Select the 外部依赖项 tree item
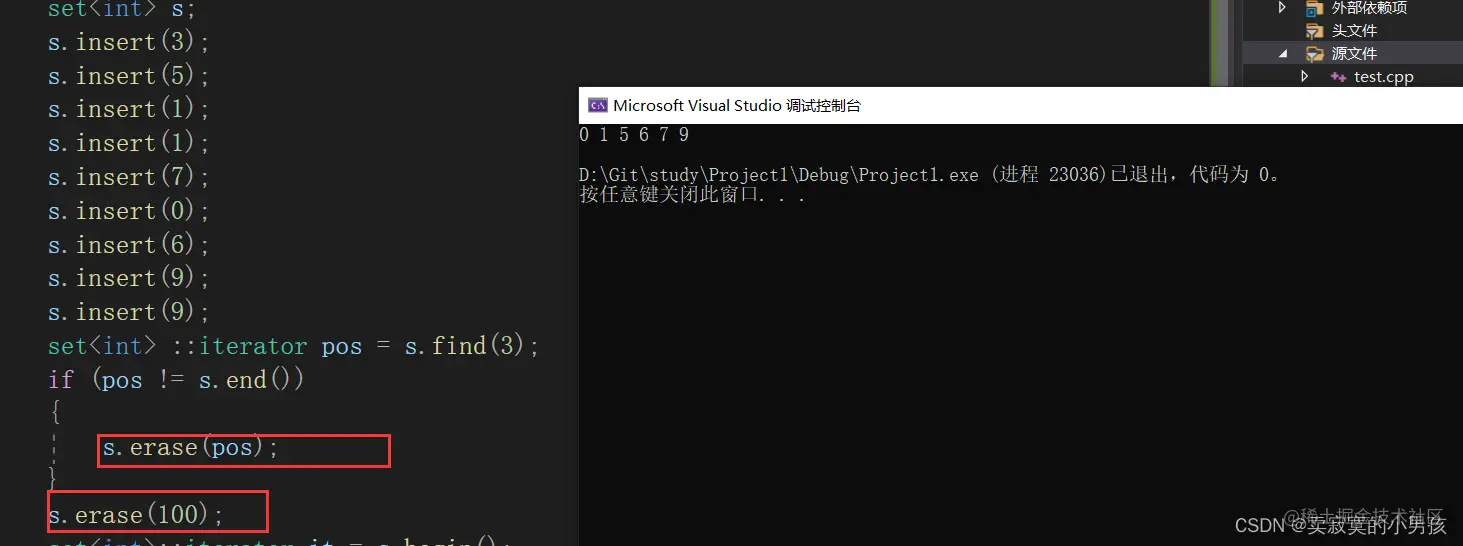This screenshot has width=1463, height=546. tap(1369, 8)
